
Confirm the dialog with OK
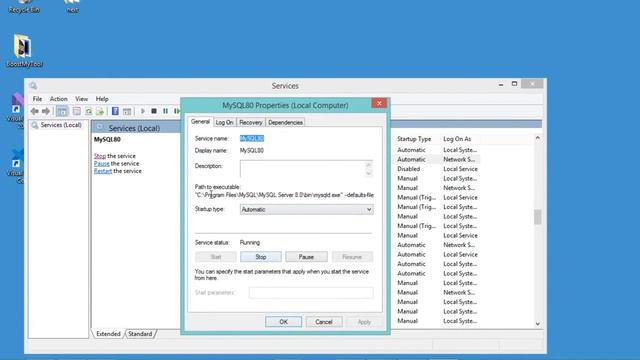click(283, 322)
